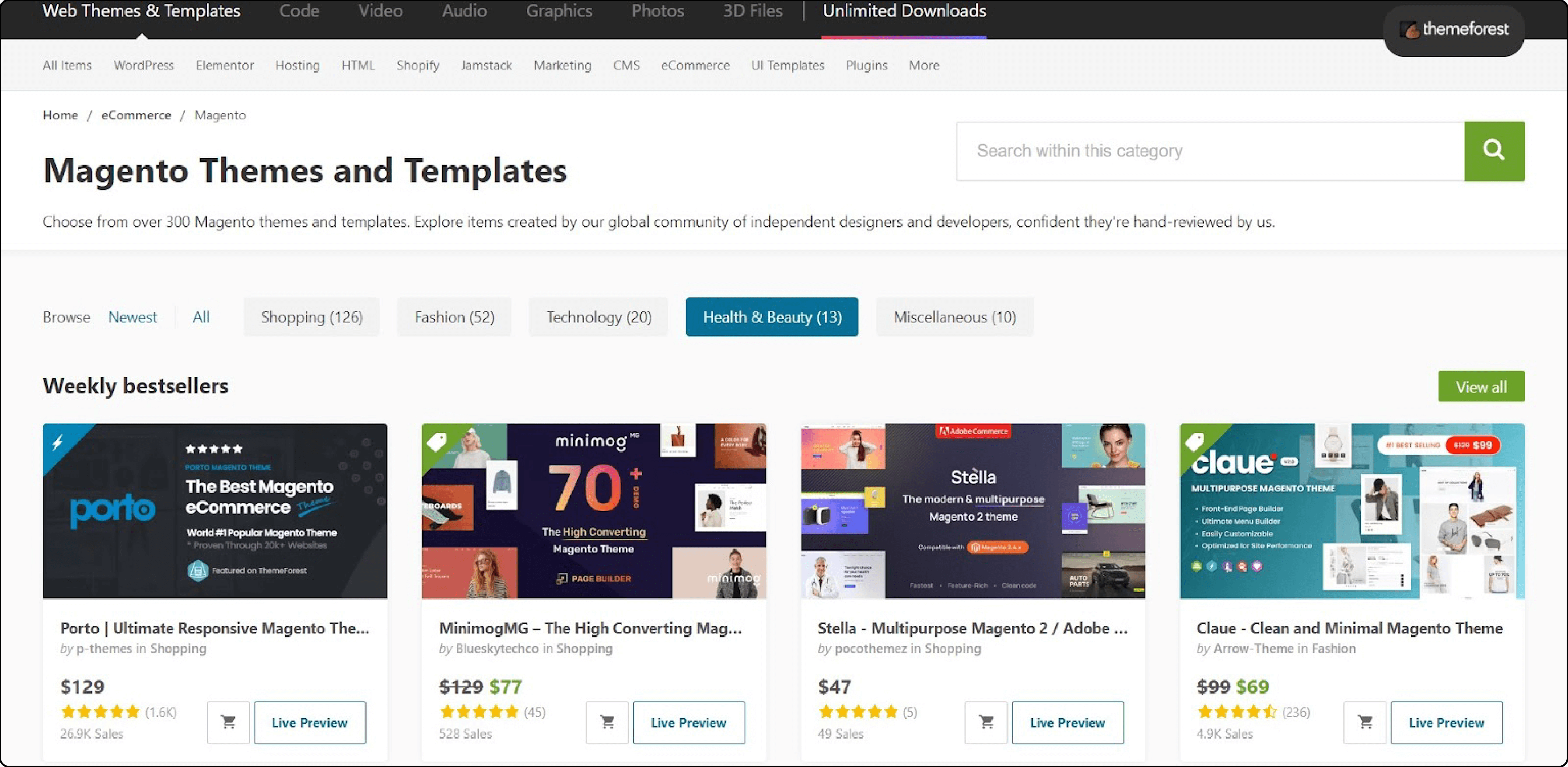This screenshot has height=767, width=1568.
Task: Open Stella Multipurpose Magento 2 title
Action: pos(973,628)
